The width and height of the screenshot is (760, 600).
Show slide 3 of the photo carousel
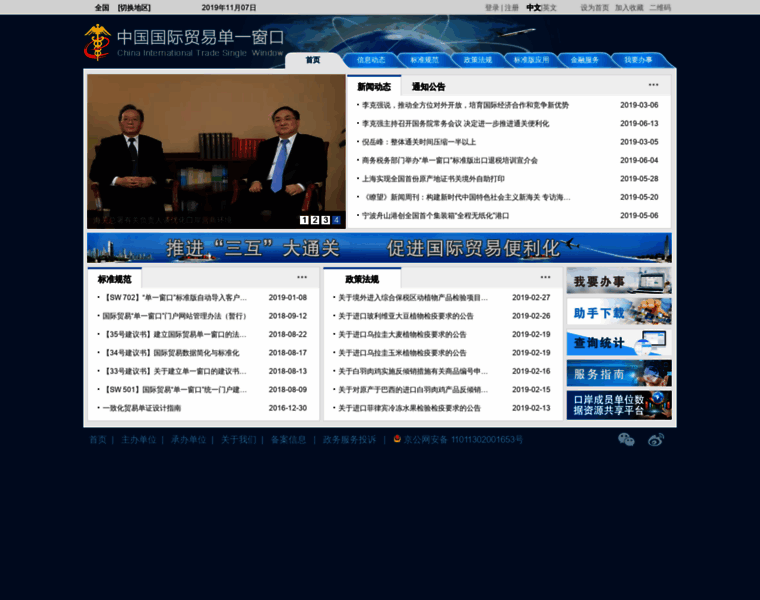click(x=325, y=220)
